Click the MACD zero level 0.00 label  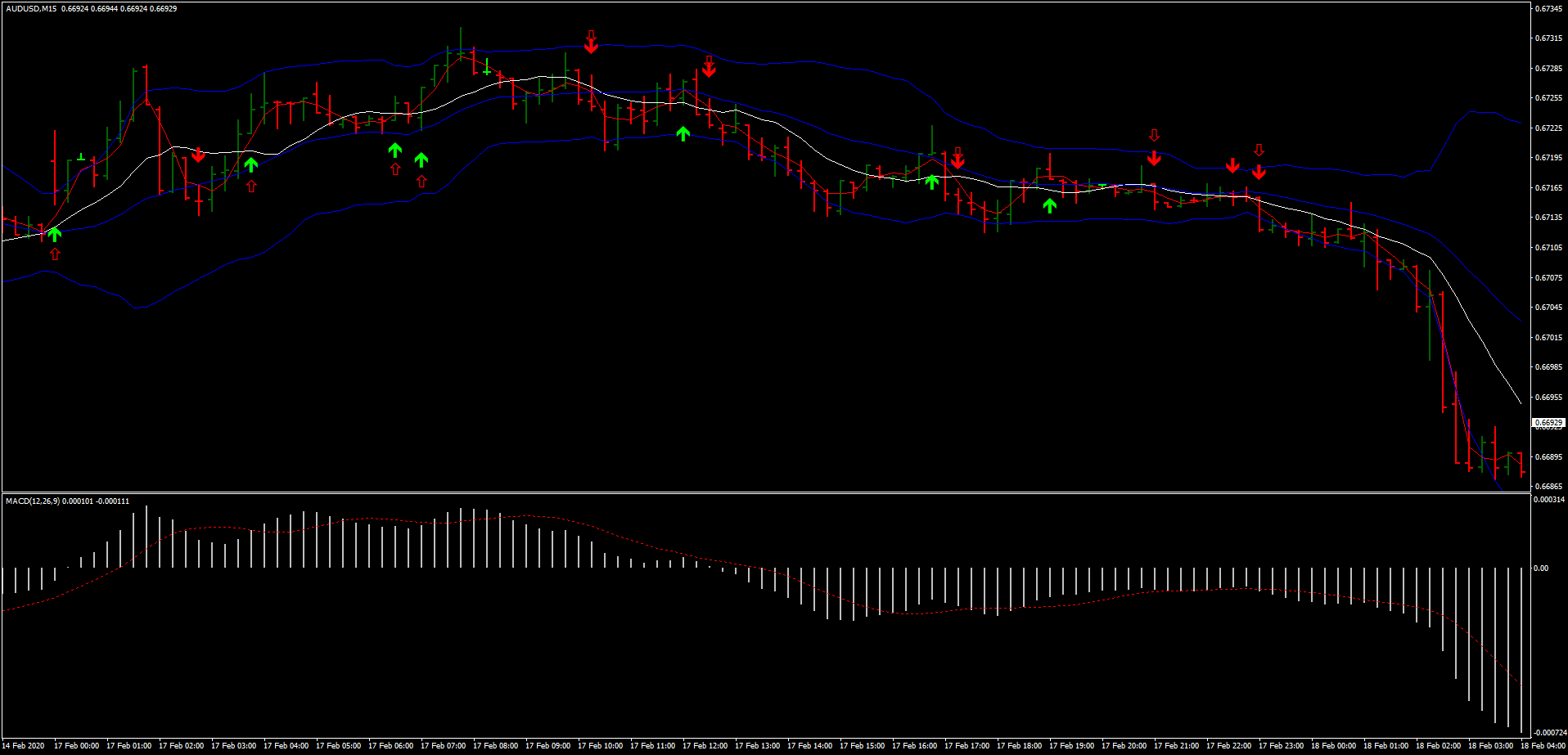click(1541, 568)
